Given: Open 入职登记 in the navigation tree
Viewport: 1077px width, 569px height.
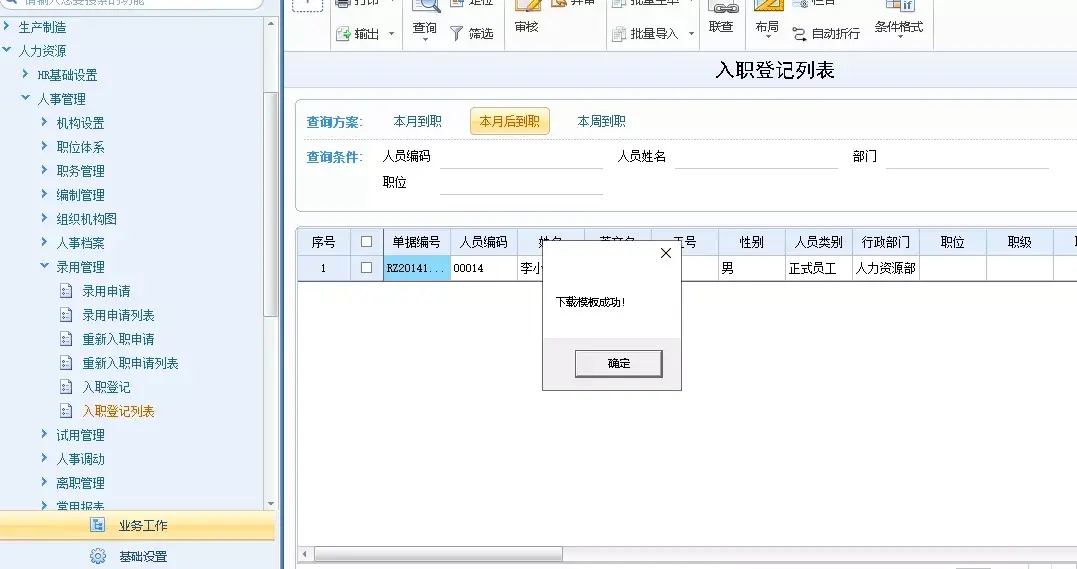Looking at the screenshot, I should (106, 388).
